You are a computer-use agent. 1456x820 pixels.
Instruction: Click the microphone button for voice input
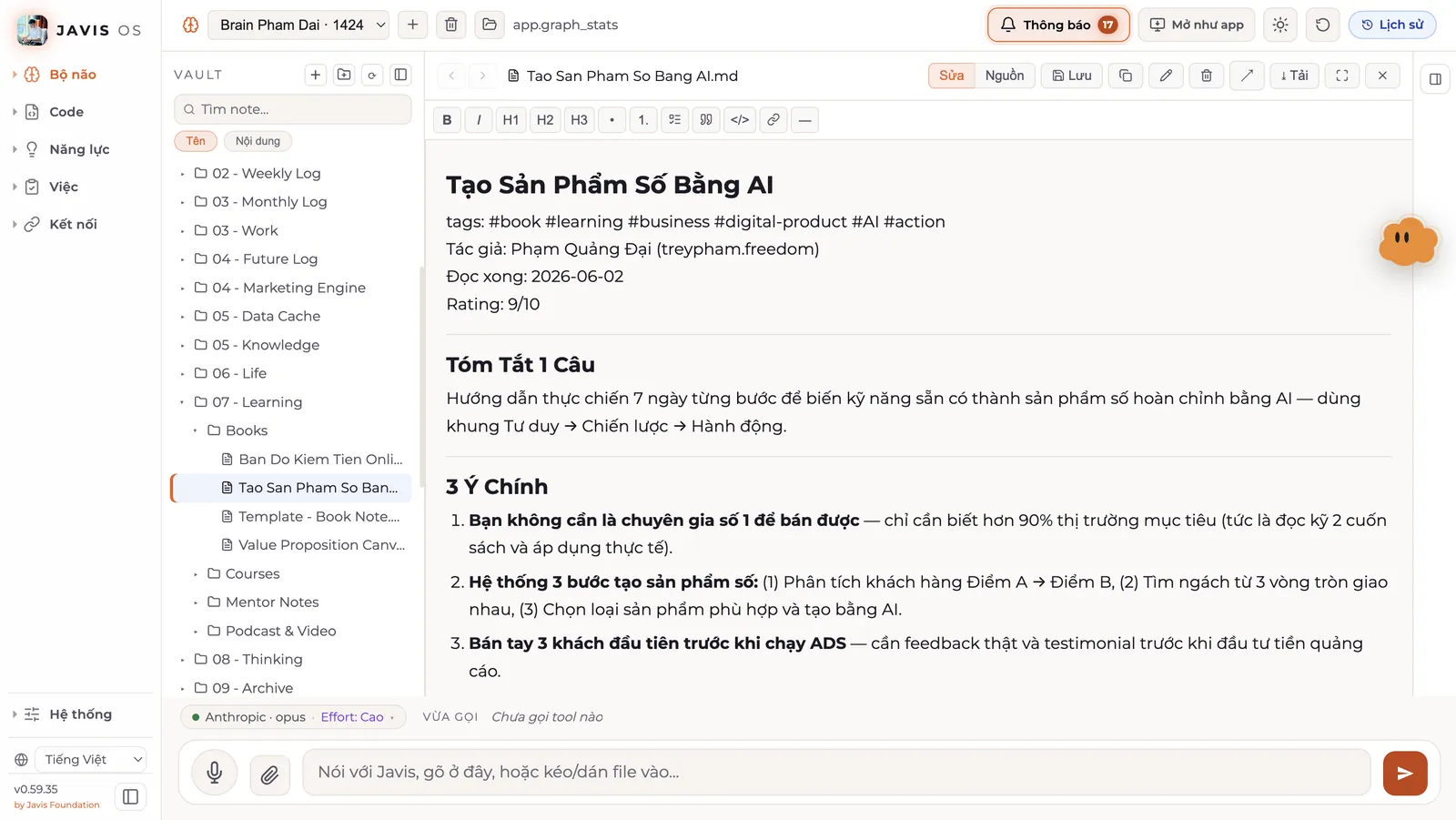[215, 773]
